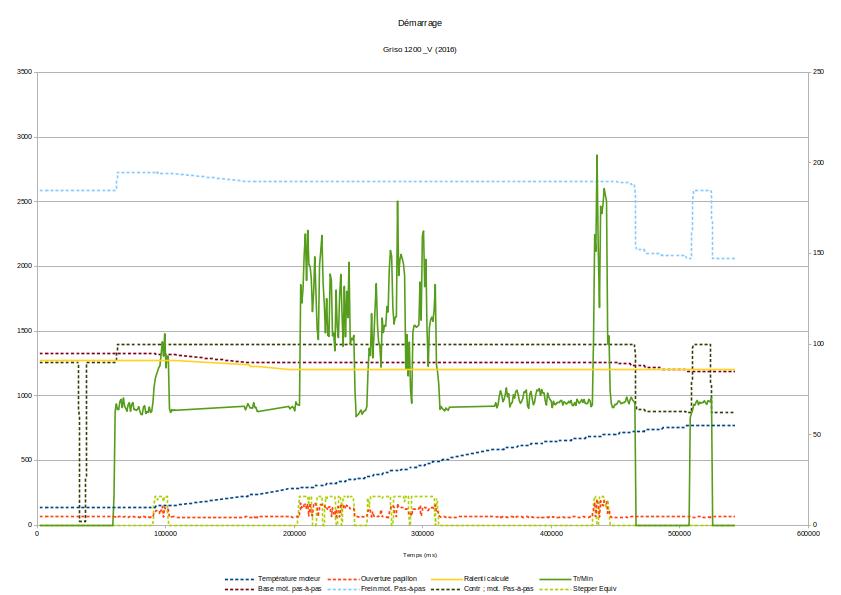Select the left axis label "2000"
This screenshot has height=595, width=841.
25,266
